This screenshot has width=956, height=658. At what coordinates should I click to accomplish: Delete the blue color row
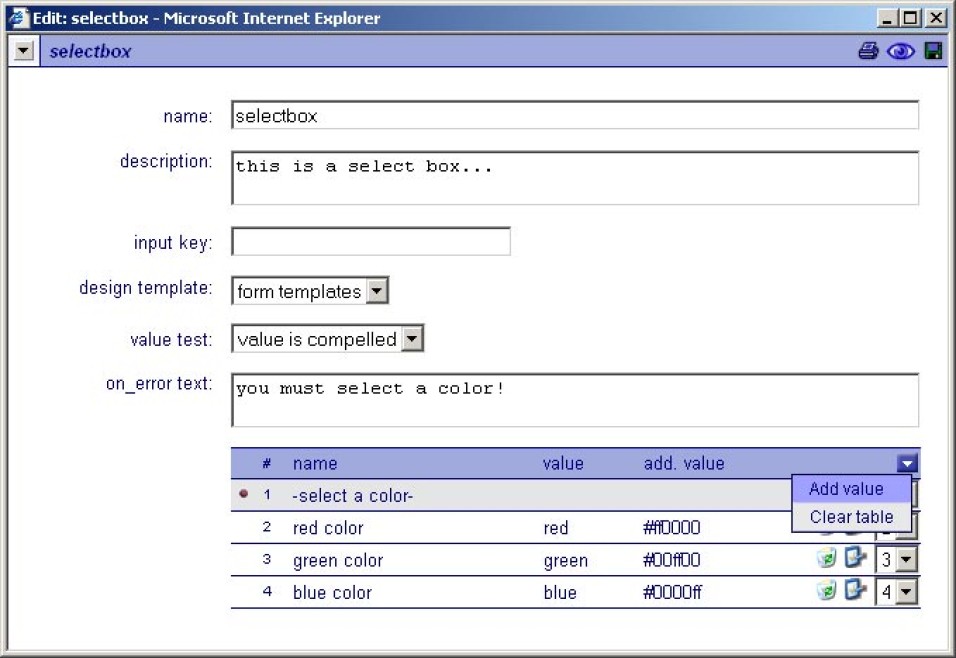pos(826,591)
